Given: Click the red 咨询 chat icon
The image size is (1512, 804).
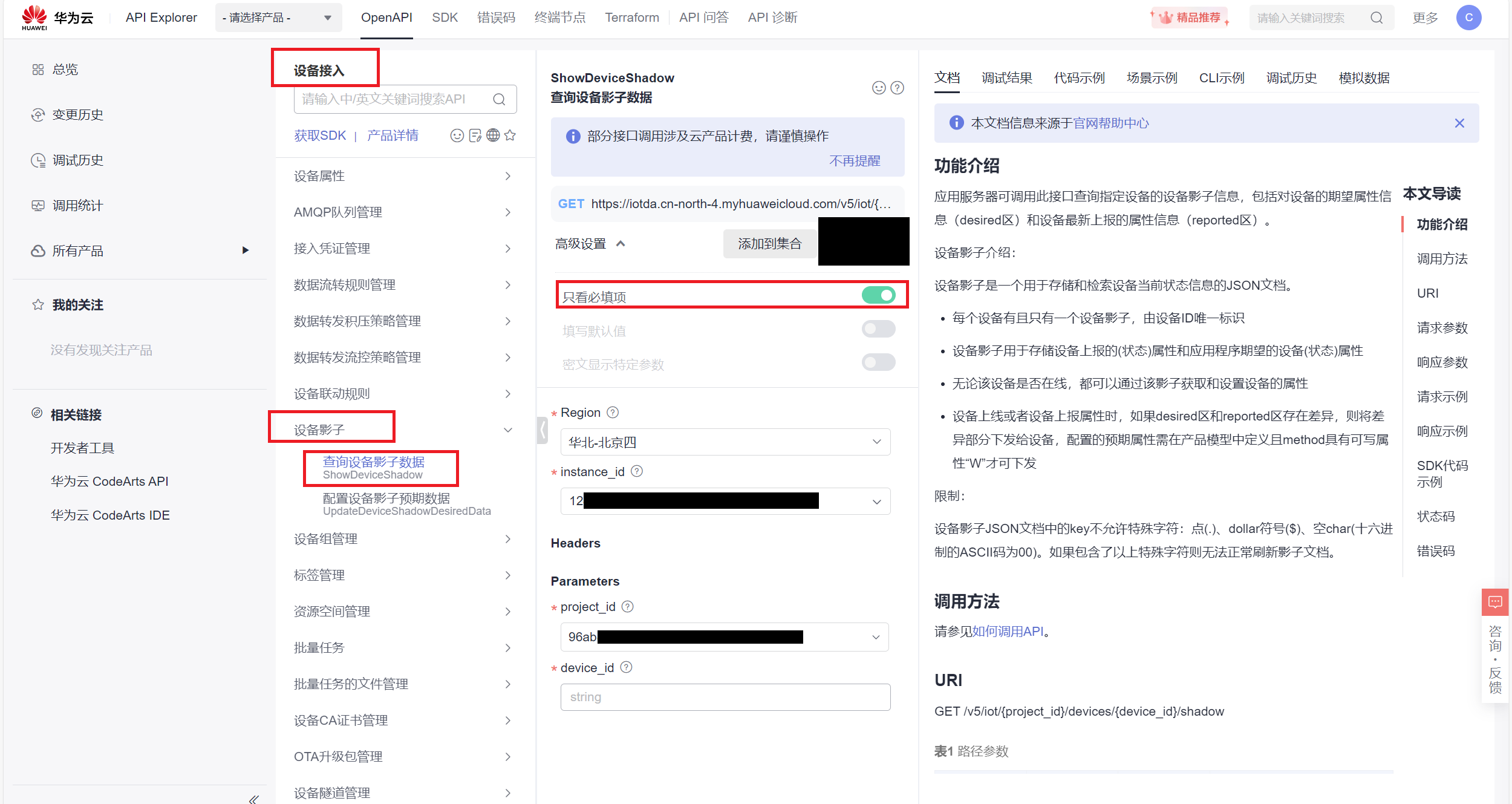Looking at the screenshot, I should [x=1495, y=602].
